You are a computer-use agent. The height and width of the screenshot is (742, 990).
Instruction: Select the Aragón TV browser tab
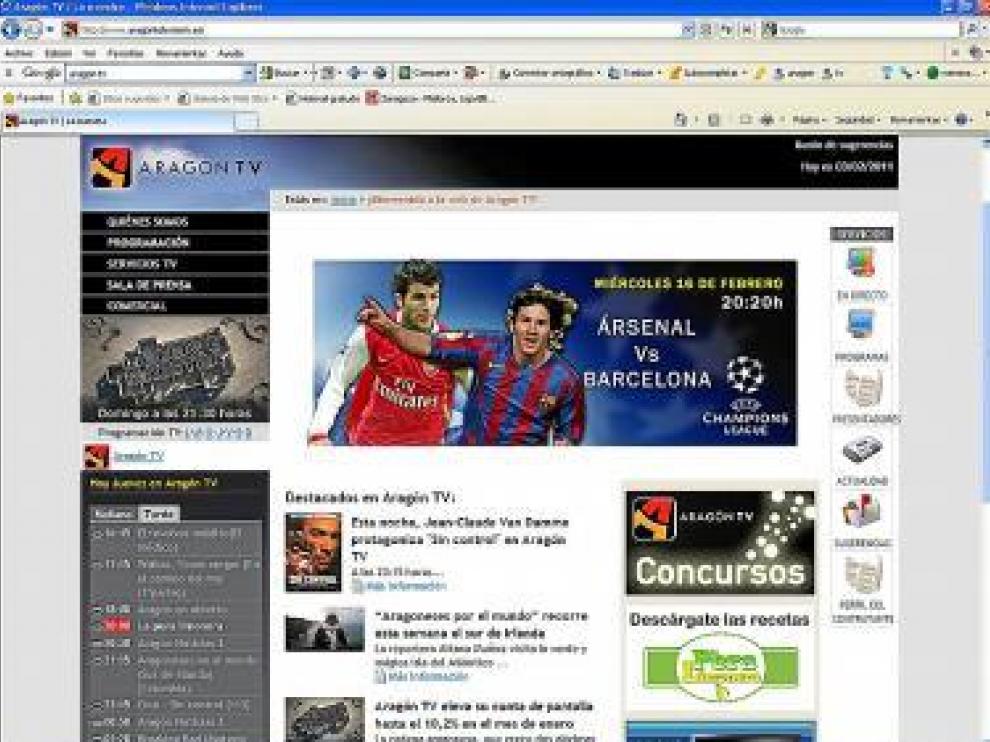pyautogui.click(x=119, y=121)
